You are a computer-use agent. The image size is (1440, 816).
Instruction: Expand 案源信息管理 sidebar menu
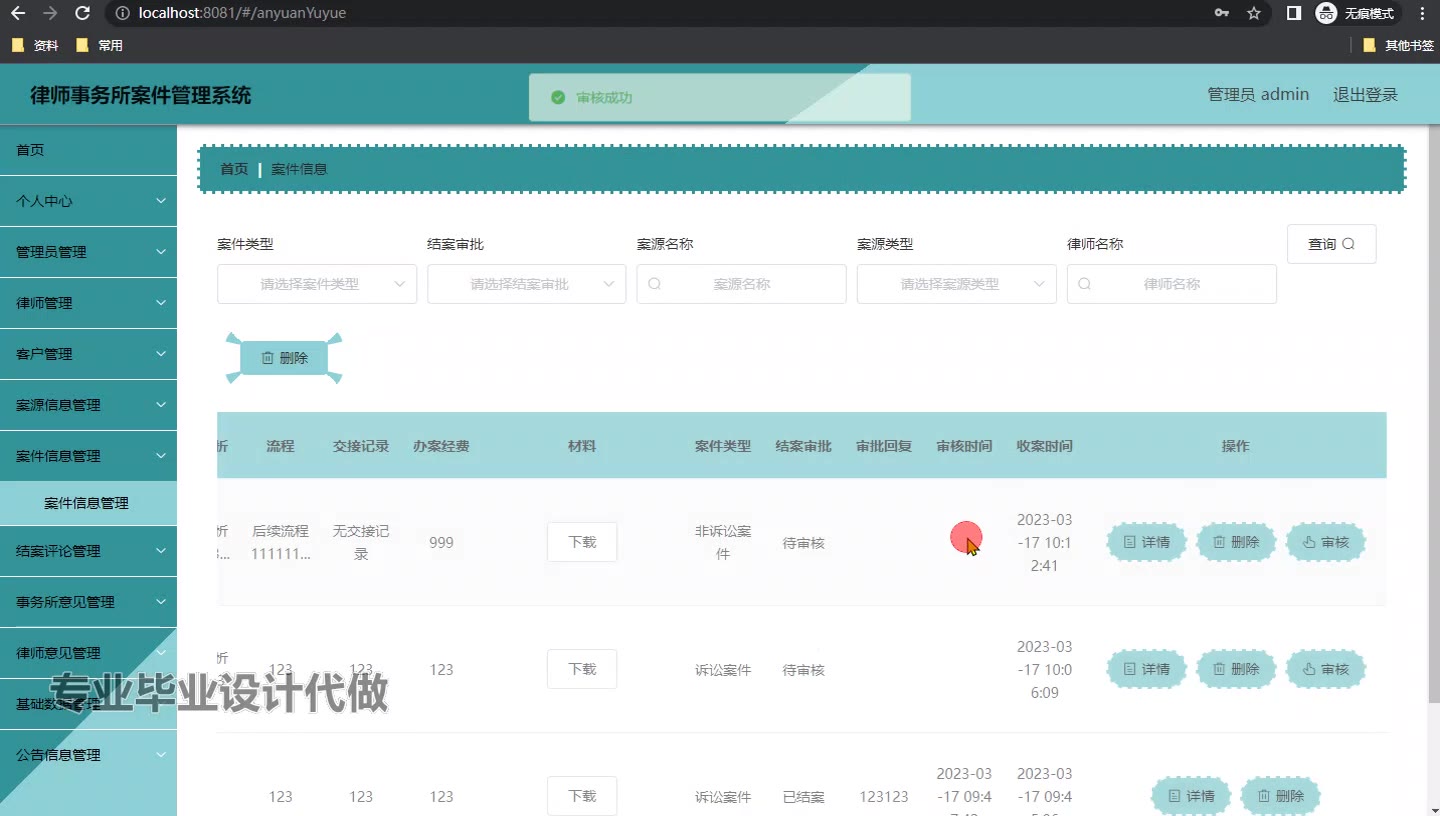pyautogui.click(x=88, y=405)
